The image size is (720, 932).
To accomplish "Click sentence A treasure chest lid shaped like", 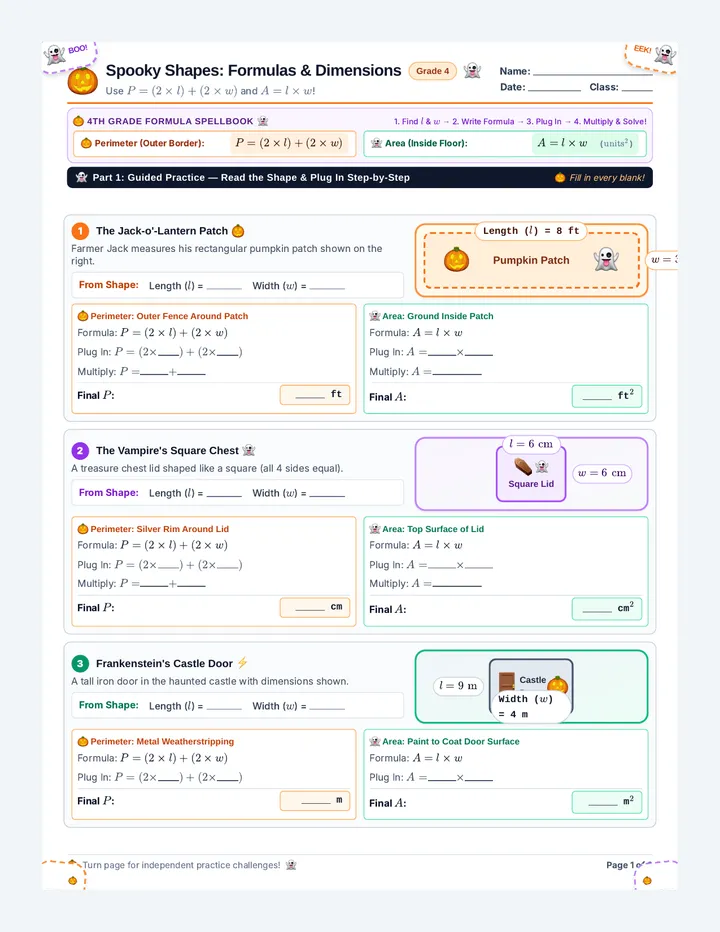I will pos(207,468).
